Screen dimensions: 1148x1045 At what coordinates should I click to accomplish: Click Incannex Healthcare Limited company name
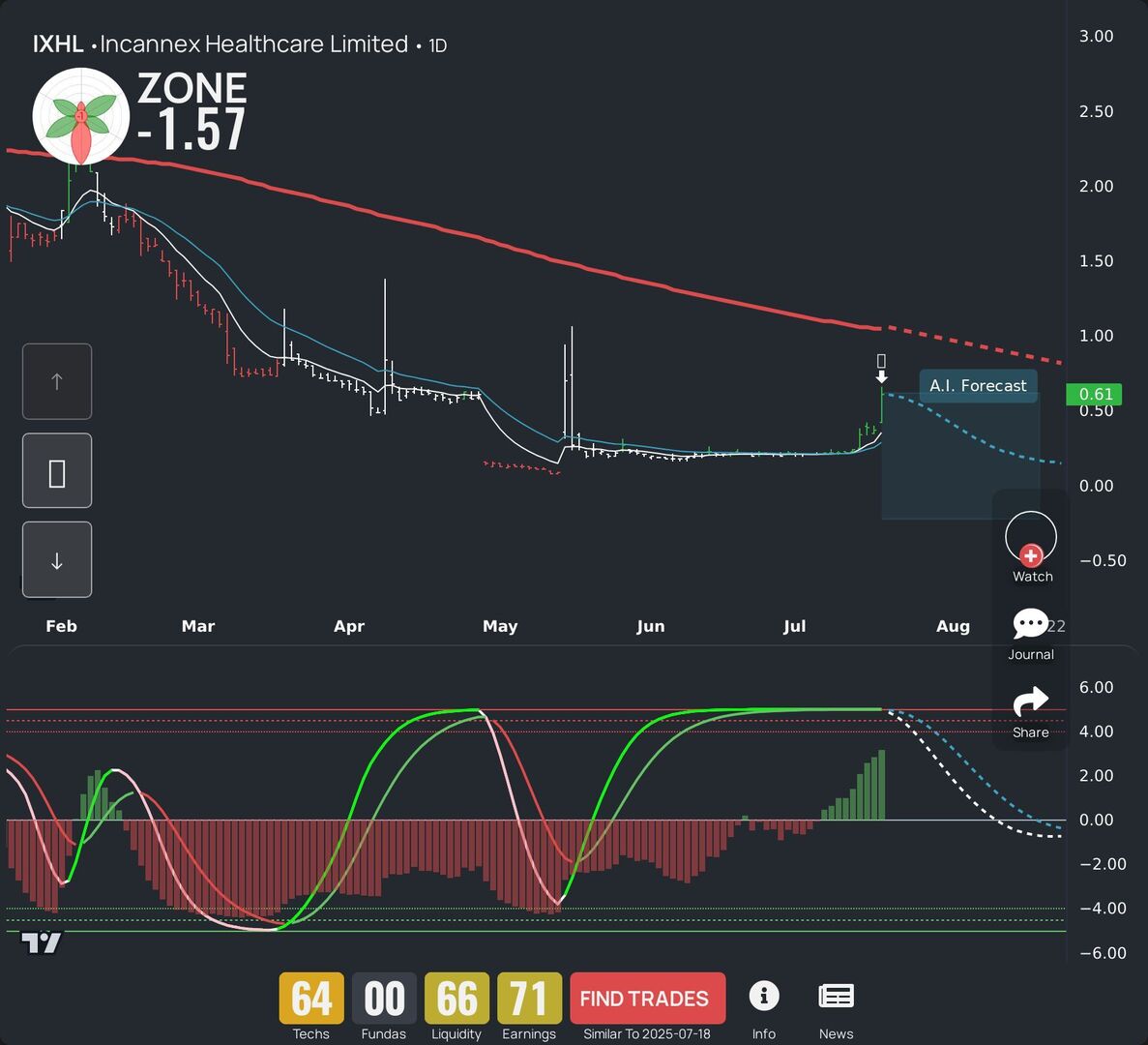(x=254, y=45)
